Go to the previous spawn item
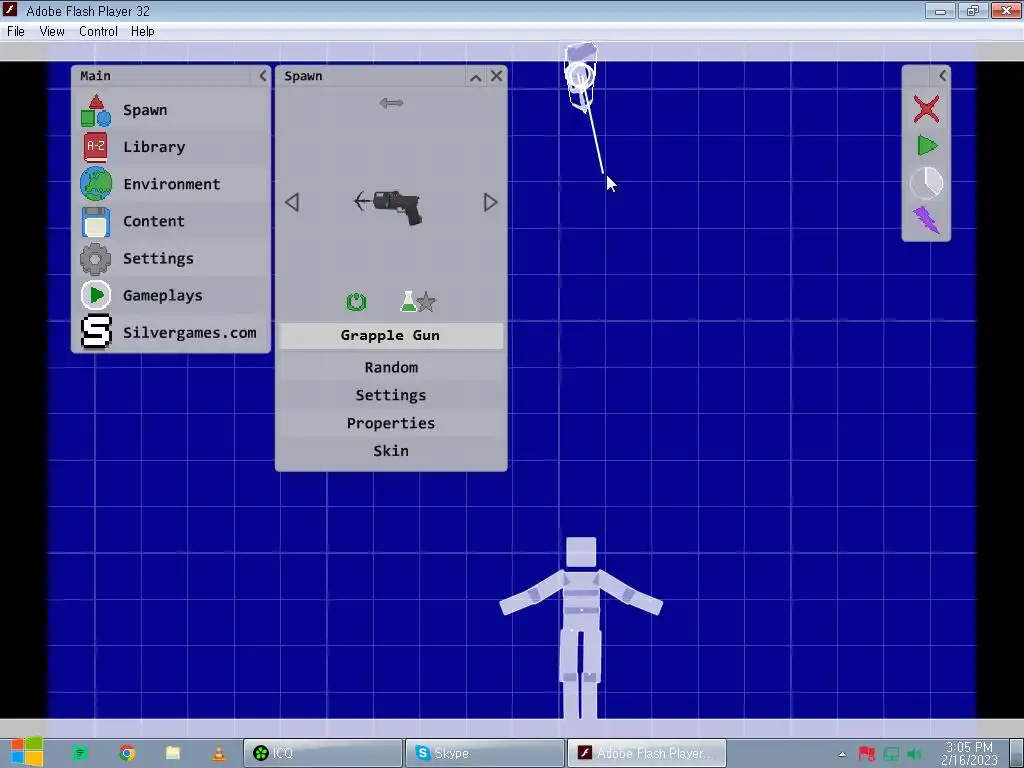 [x=292, y=202]
